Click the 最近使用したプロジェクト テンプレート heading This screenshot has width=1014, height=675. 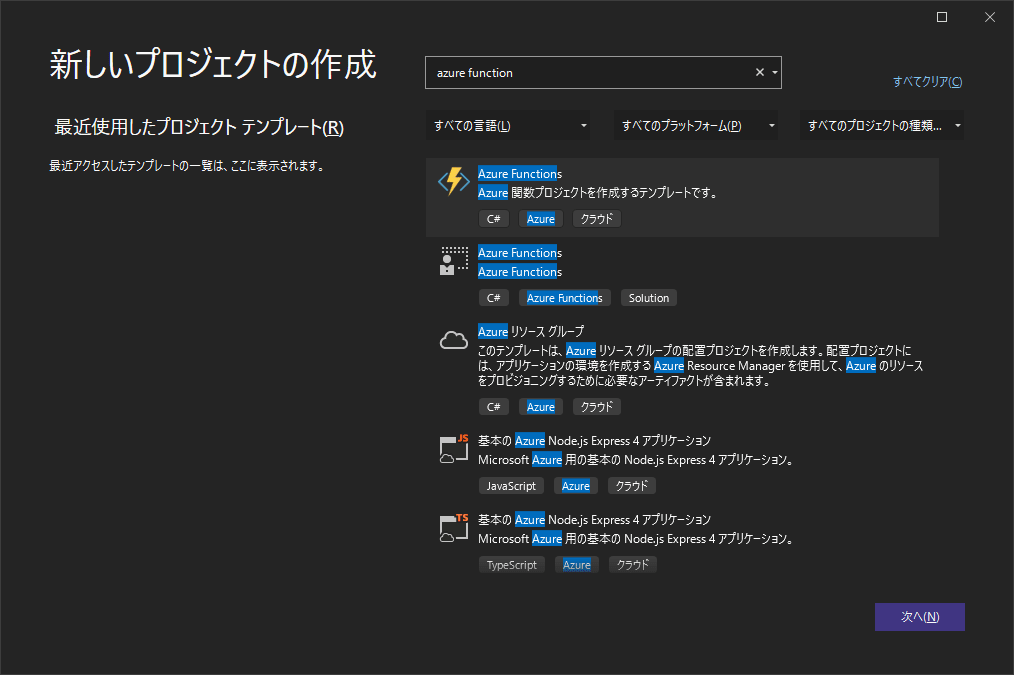(x=199, y=127)
